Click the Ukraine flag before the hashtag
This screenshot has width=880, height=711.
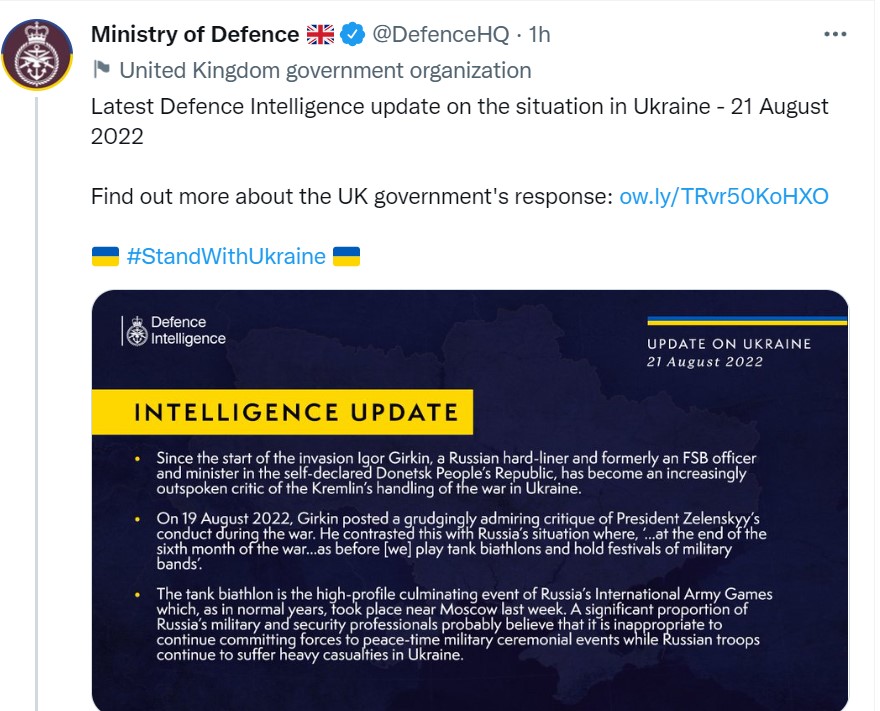click(105, 256)
